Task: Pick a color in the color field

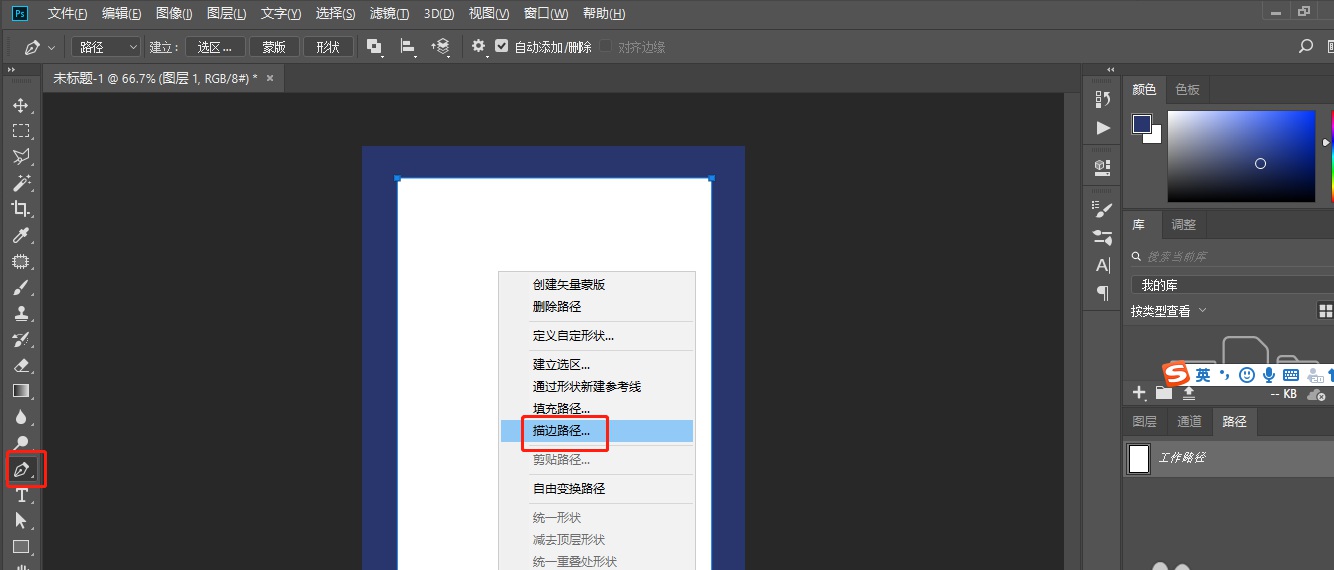Action: pos(1241,156)
